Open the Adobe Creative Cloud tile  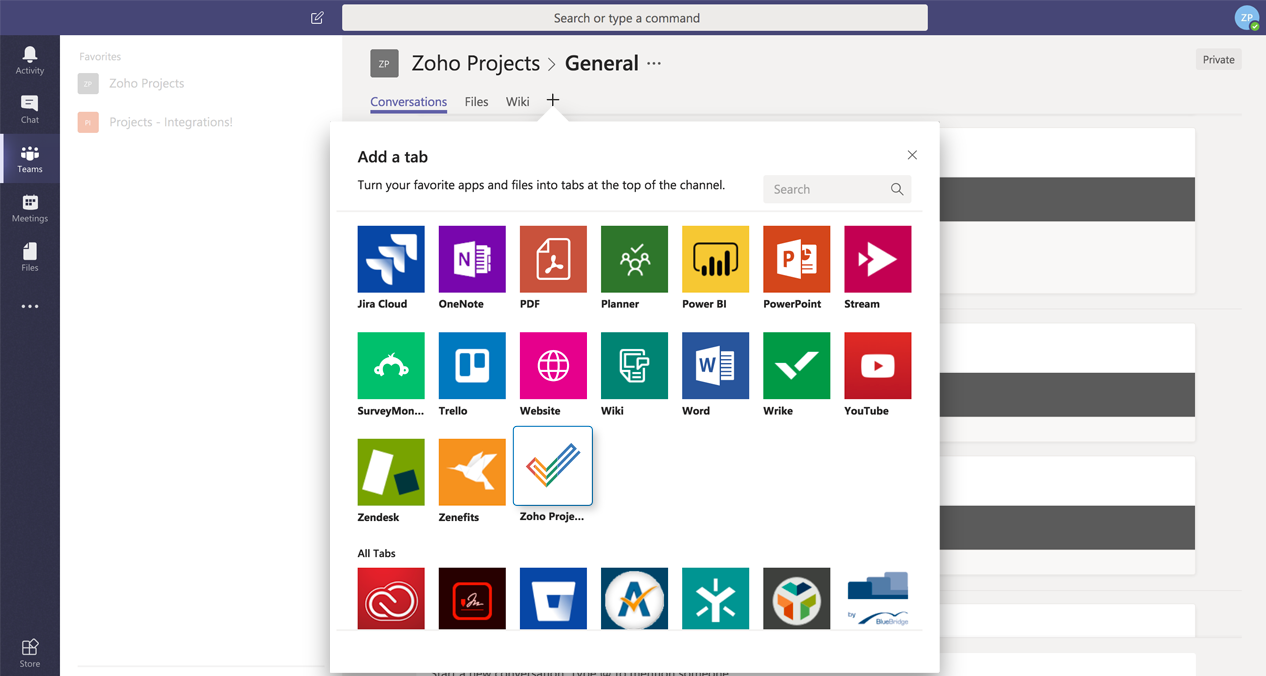coord(391,598)
